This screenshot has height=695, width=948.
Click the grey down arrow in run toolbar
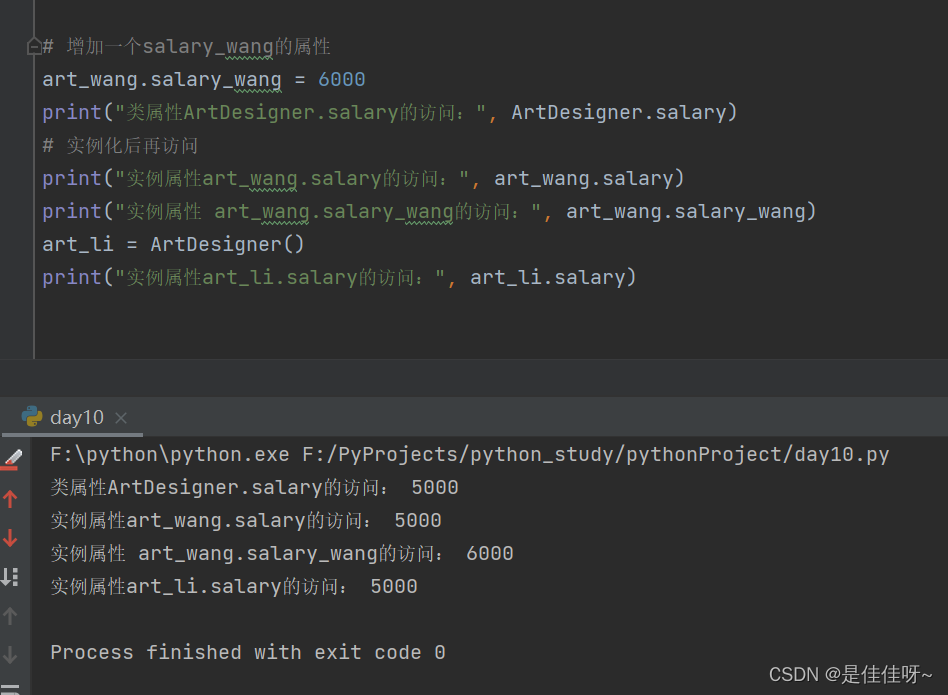10,655
